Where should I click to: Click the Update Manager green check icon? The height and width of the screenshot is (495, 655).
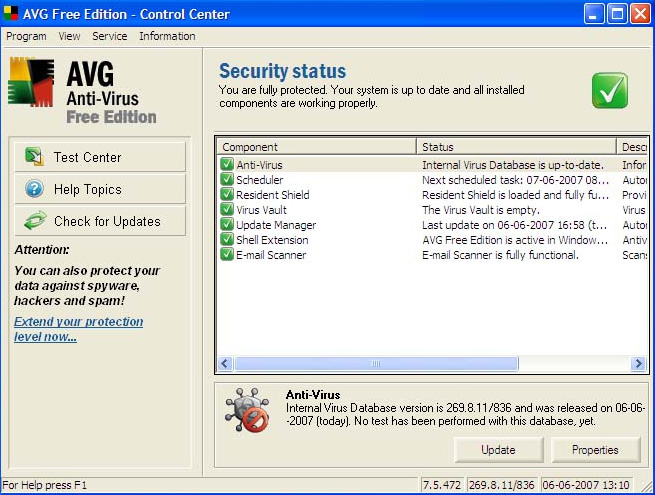(227, 224)
